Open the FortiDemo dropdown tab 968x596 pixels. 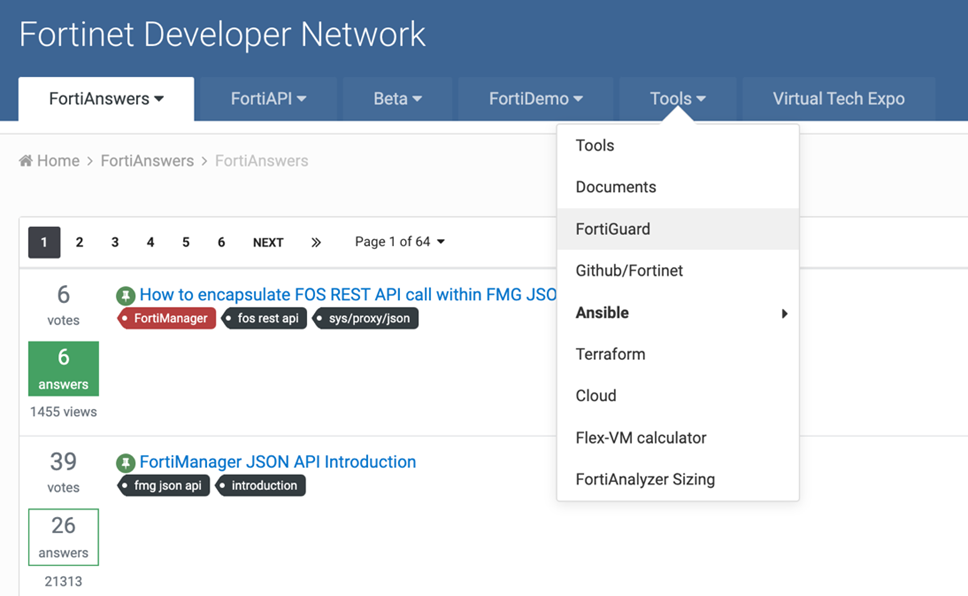click(x=535, y=99)
